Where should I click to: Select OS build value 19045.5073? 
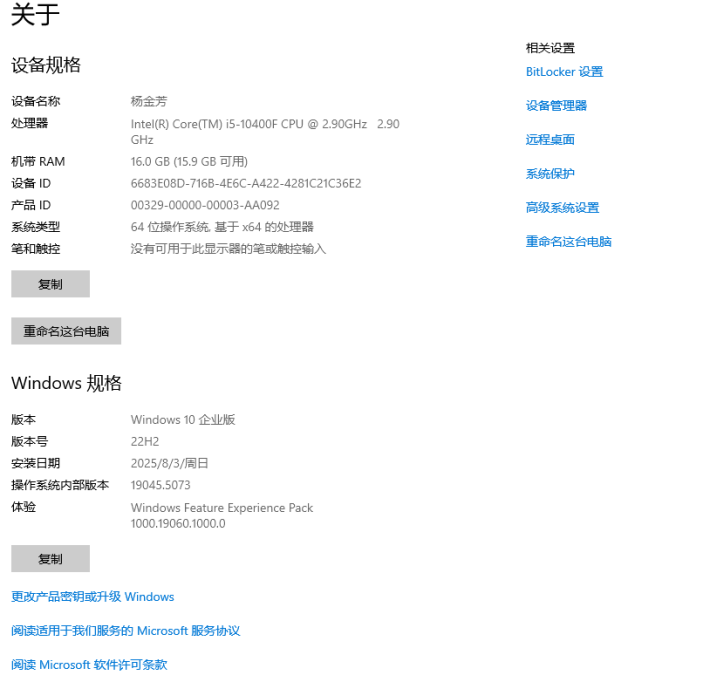[x=160, y=485]
